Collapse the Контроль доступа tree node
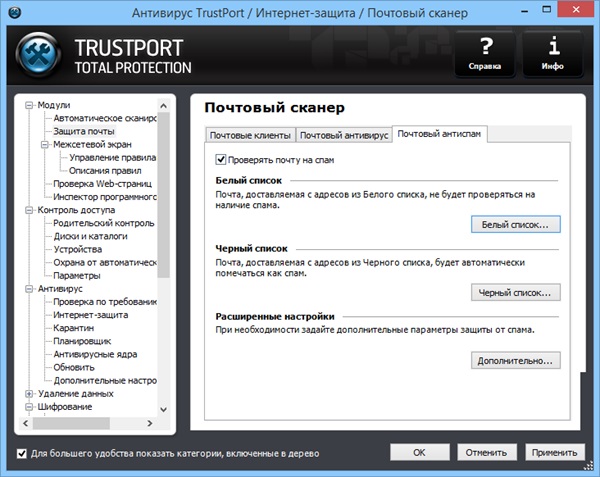This screenshot has height=477, width=600. 29,210
